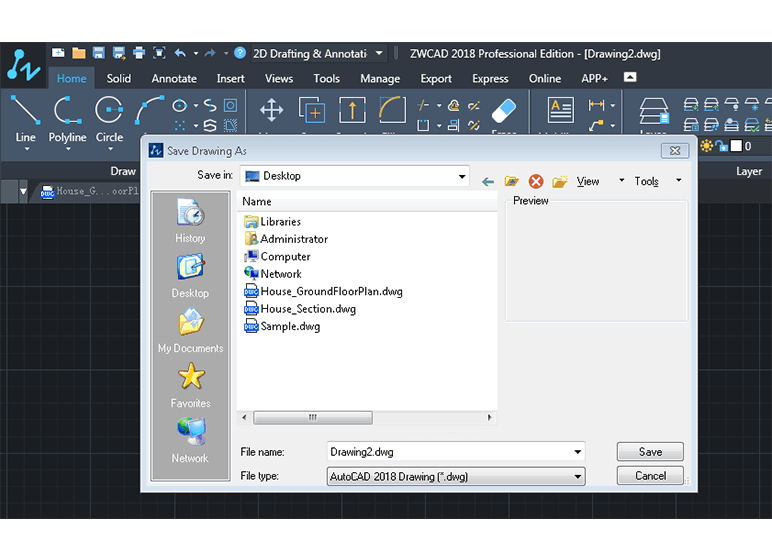Click the Up one level folder icon
This screenshot has height=560, width=772.
point(512,181)
